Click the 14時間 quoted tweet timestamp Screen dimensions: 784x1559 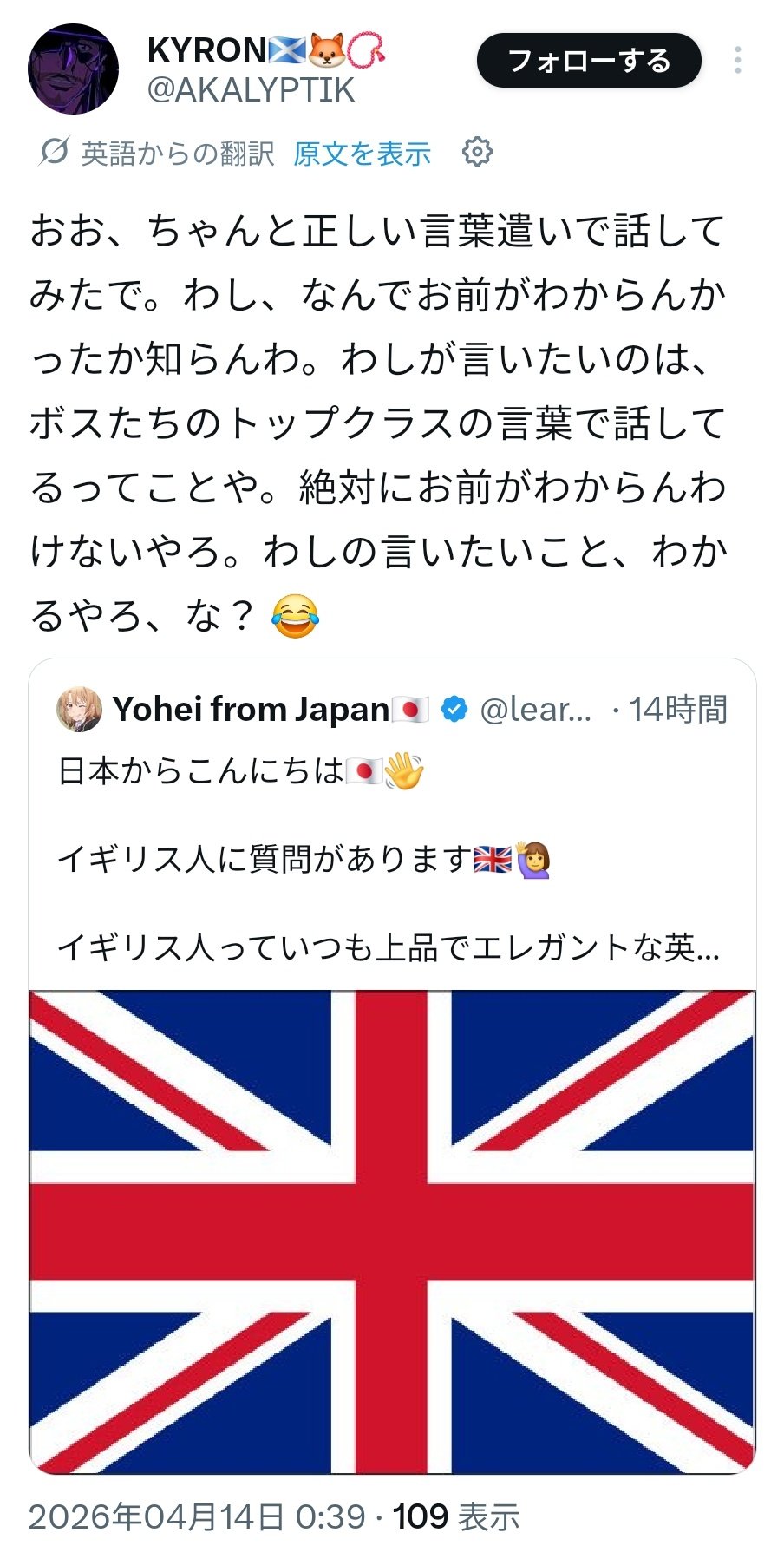pyautogui.click(x=678, y=710)
